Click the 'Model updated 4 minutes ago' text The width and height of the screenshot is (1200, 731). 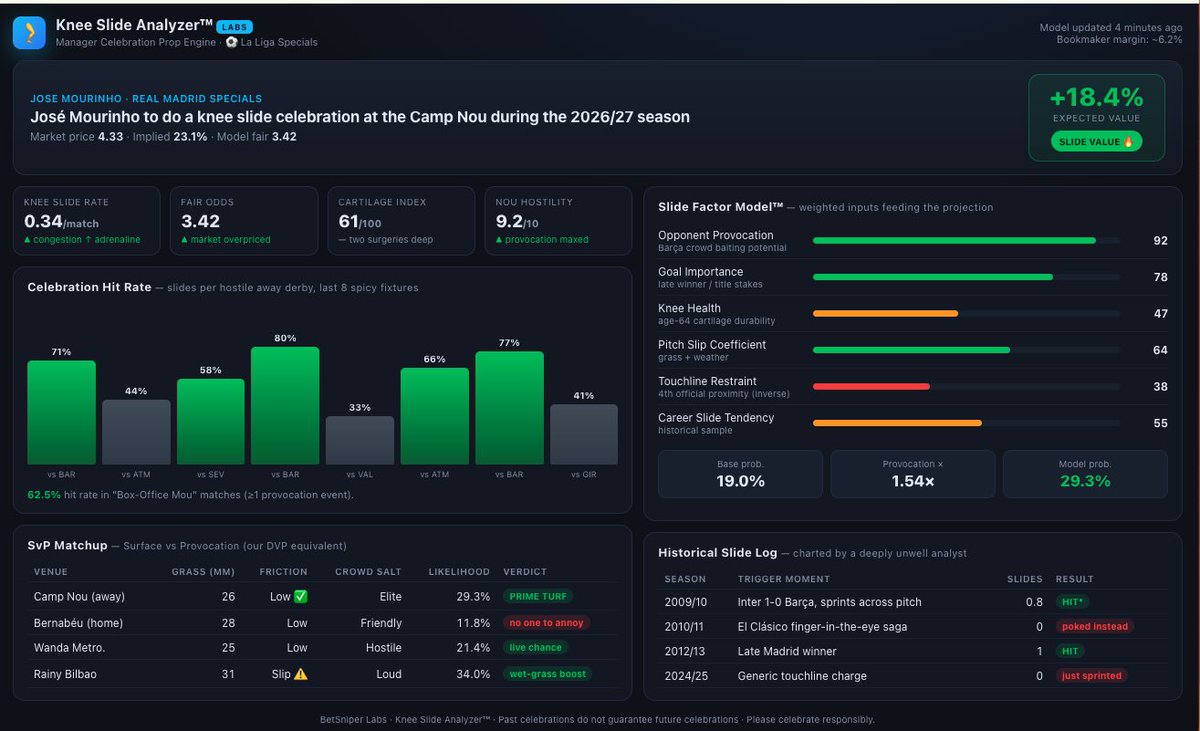pos(1111,28)
